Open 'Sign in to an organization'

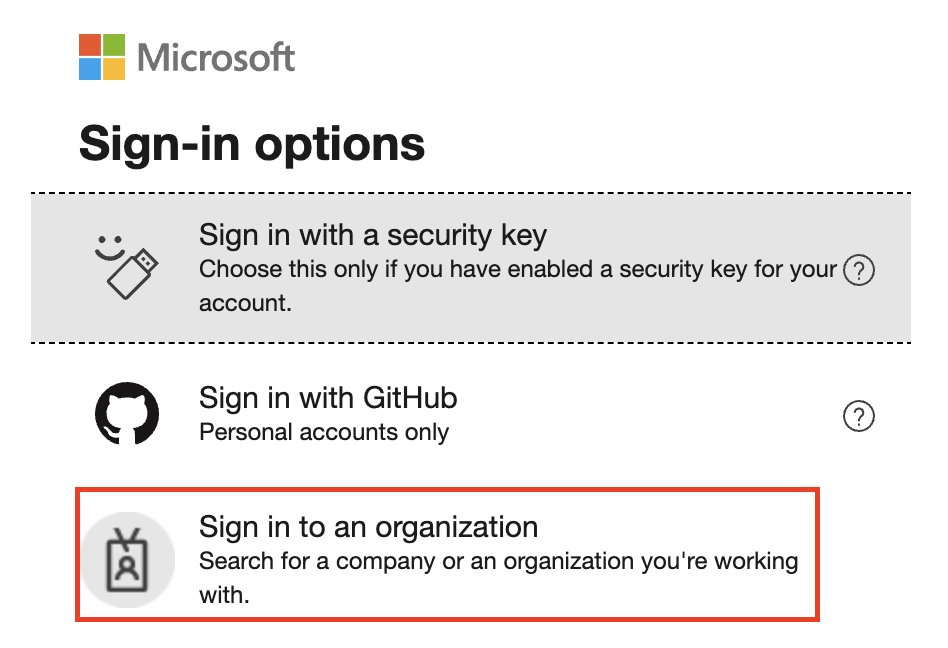click(368, 527)
